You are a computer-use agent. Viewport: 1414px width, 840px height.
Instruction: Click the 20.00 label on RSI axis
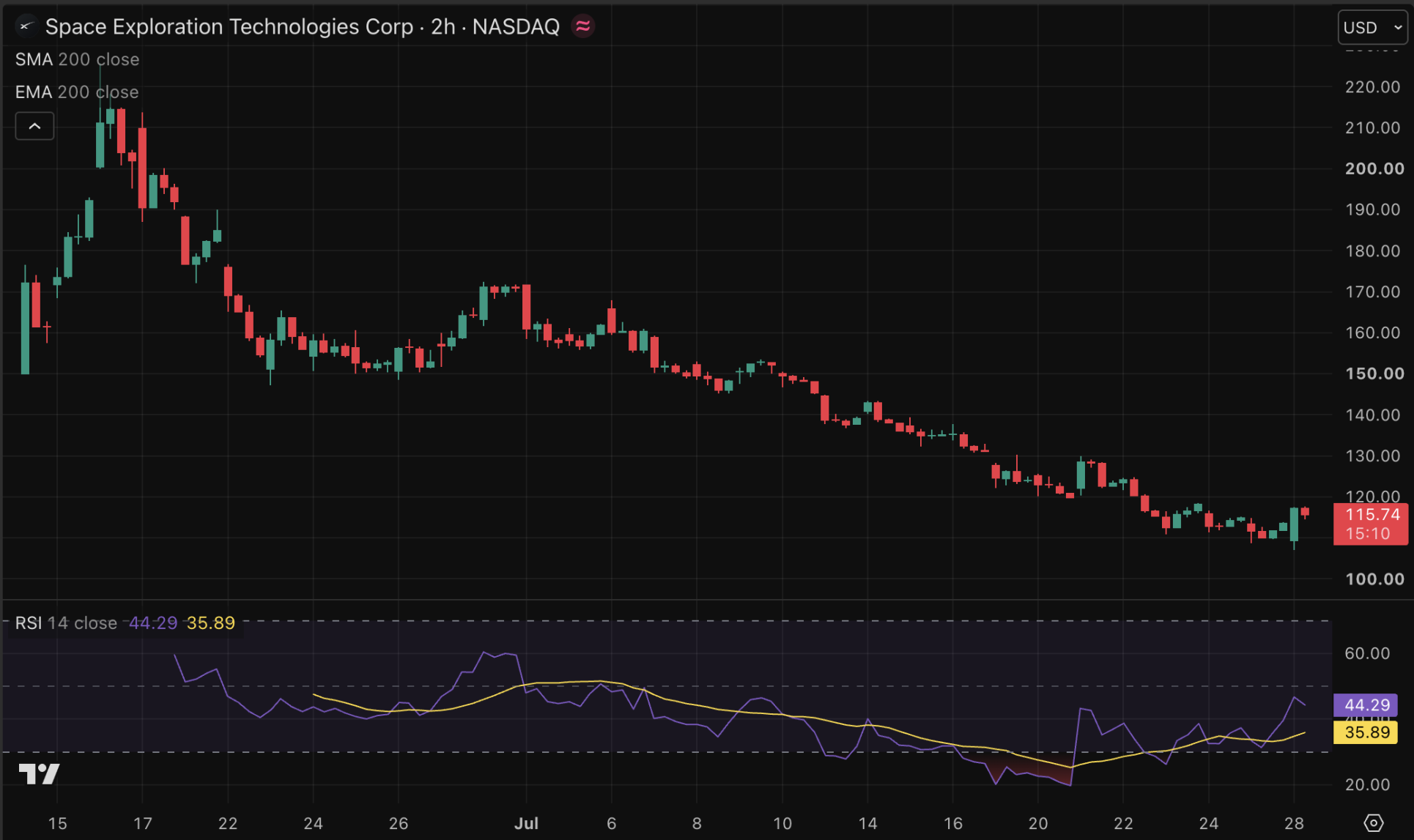coord(1367,785)
